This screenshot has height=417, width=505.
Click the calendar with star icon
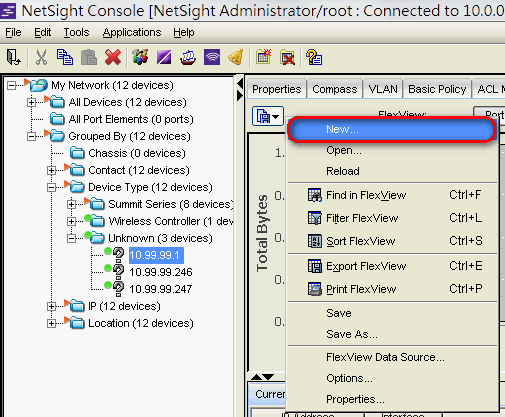click(x=264, y=57)
